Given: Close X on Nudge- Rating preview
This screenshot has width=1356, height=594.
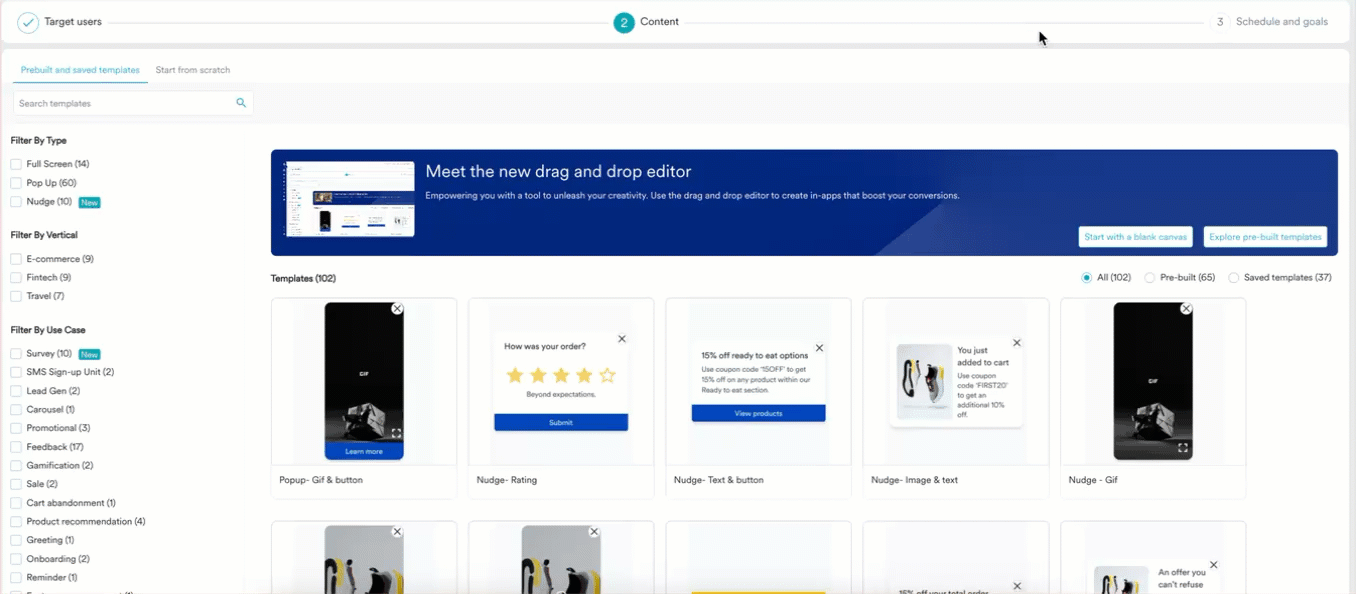Looking at the screenshot, I should (622, 339).
